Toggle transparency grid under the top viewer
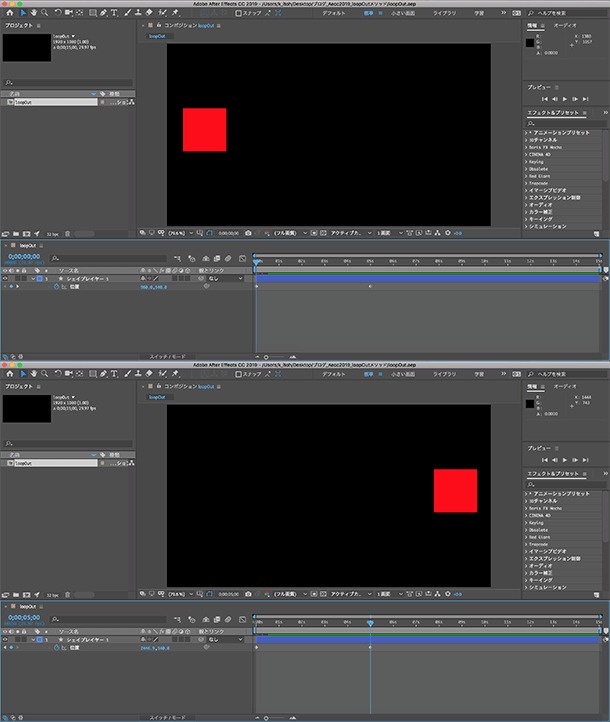 pyautogui.click(x=323, y=233)
